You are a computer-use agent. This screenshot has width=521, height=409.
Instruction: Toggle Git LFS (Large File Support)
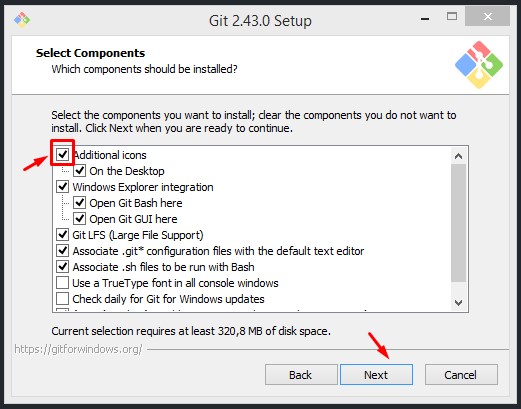(x=62, y=235)
